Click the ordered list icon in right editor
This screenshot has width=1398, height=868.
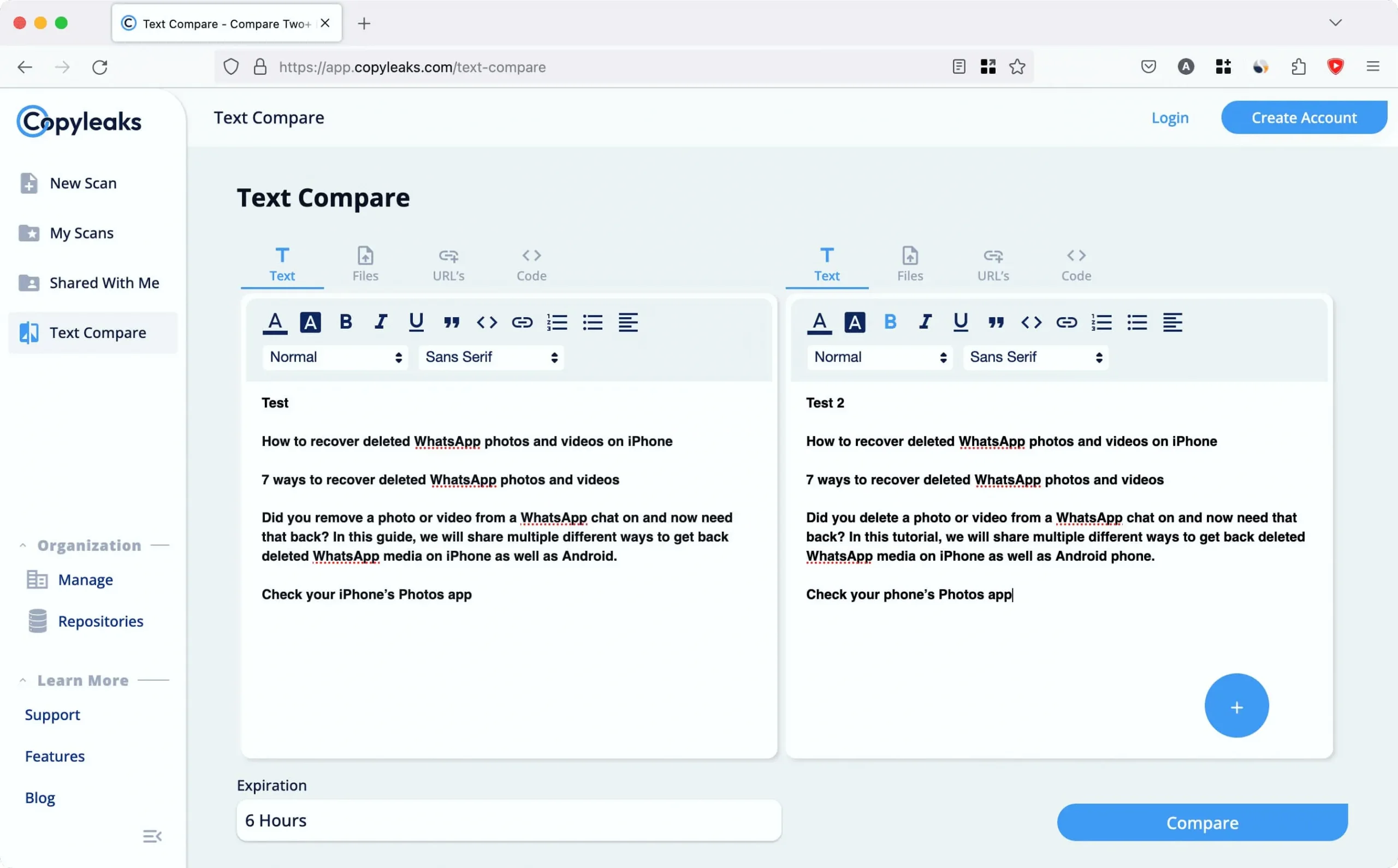pyautogui.click(x=1101, y=322)
